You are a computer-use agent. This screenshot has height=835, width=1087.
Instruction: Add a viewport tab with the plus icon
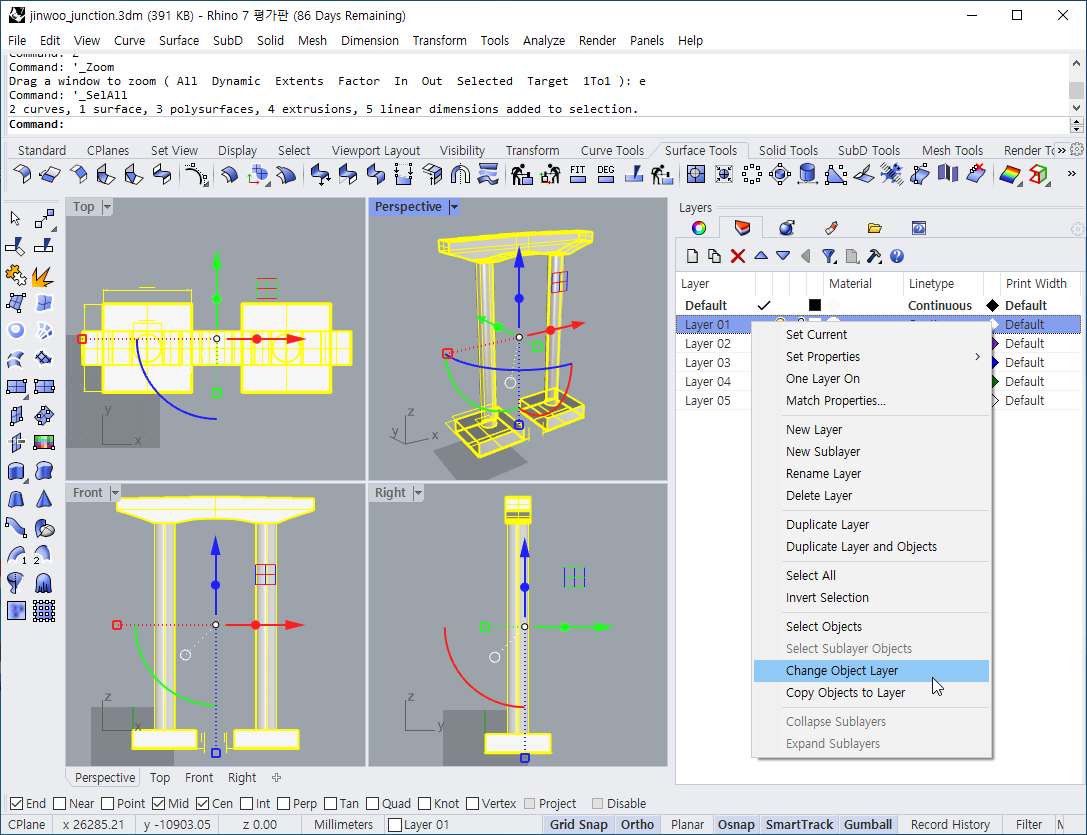pos(277,777)
